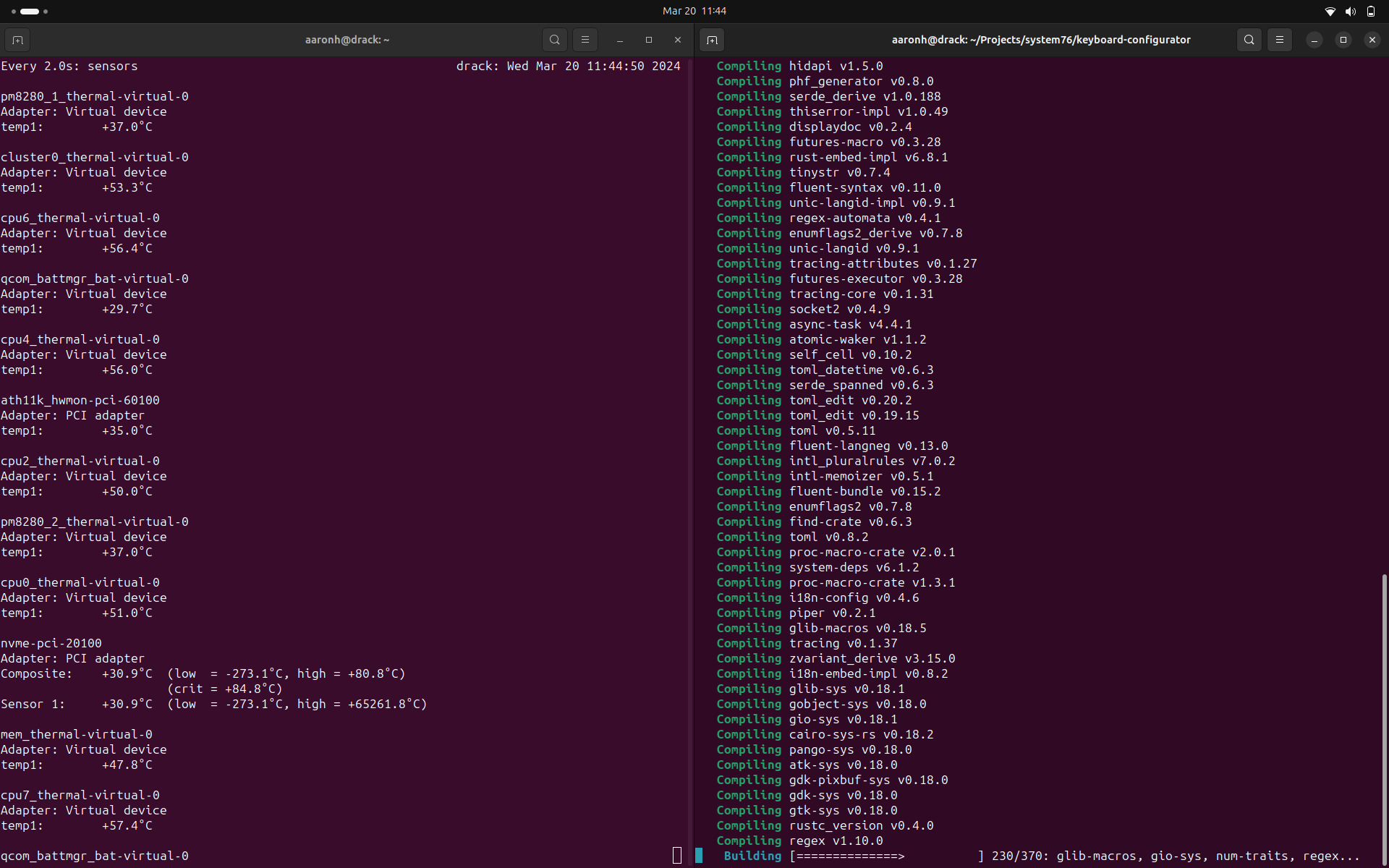Viewport: 1389px width, 868px height.
Task: Click the 'proc-macro-crate v2.0.1' line
Action: pyautogui.click(x=836, y=552)
